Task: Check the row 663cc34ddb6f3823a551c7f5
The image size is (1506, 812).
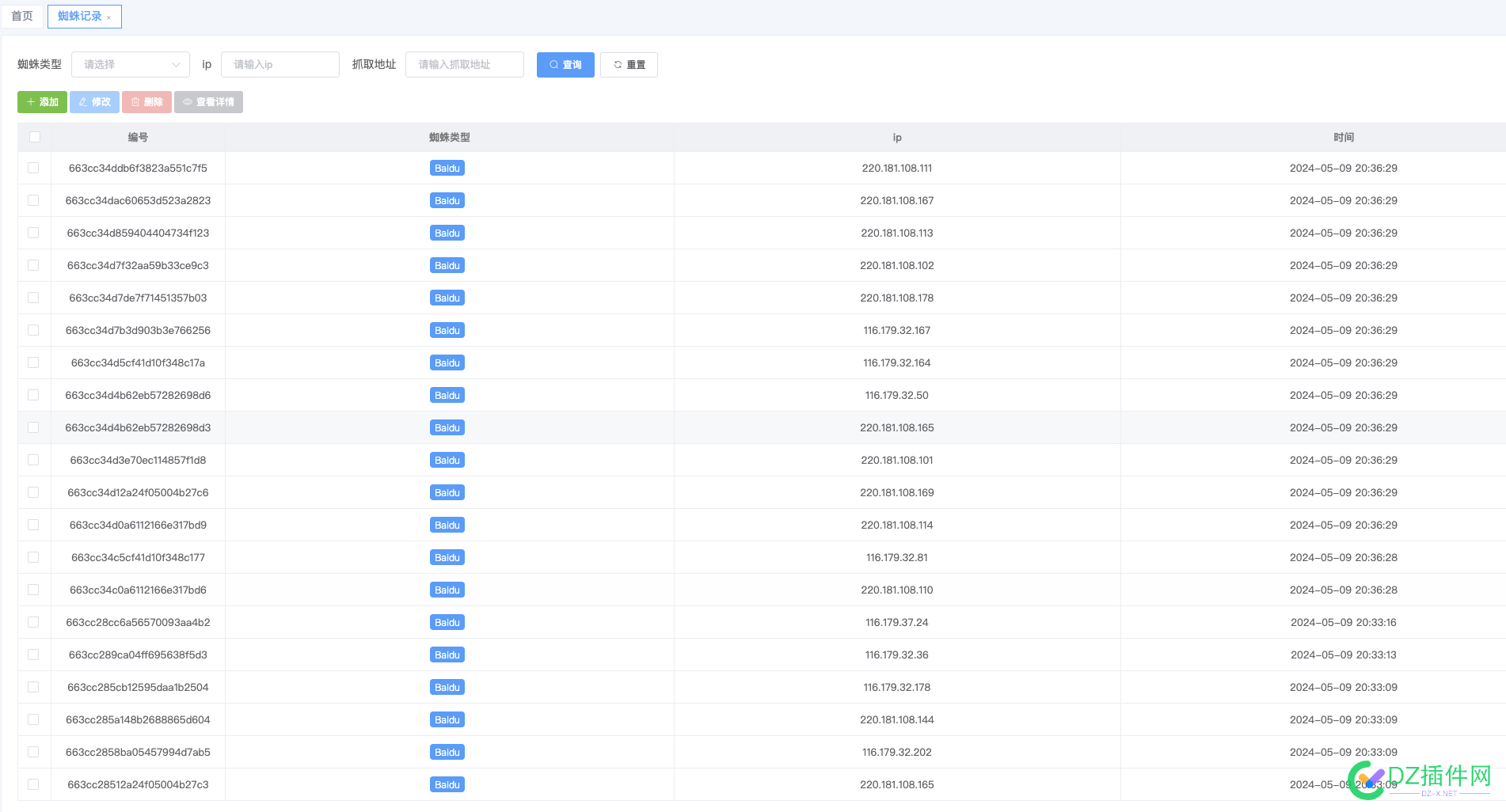Action: click(x=33, y=168)
